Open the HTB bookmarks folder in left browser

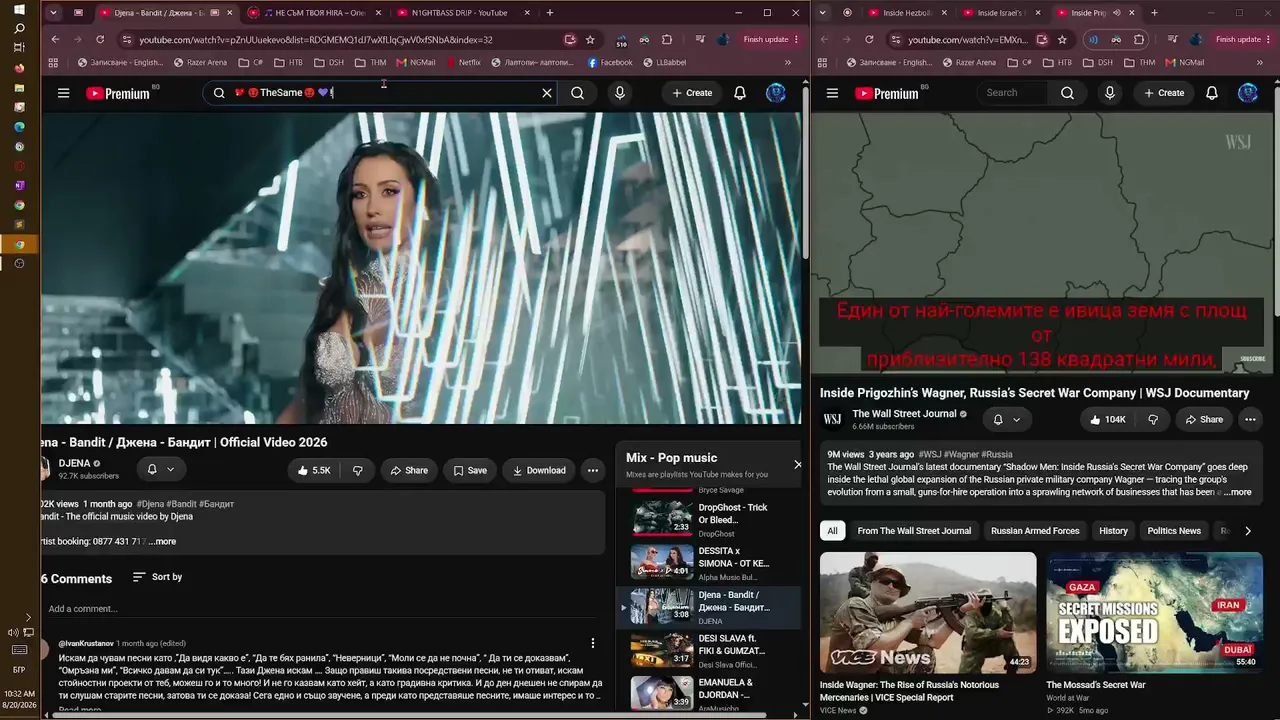(x=288, y=62)
